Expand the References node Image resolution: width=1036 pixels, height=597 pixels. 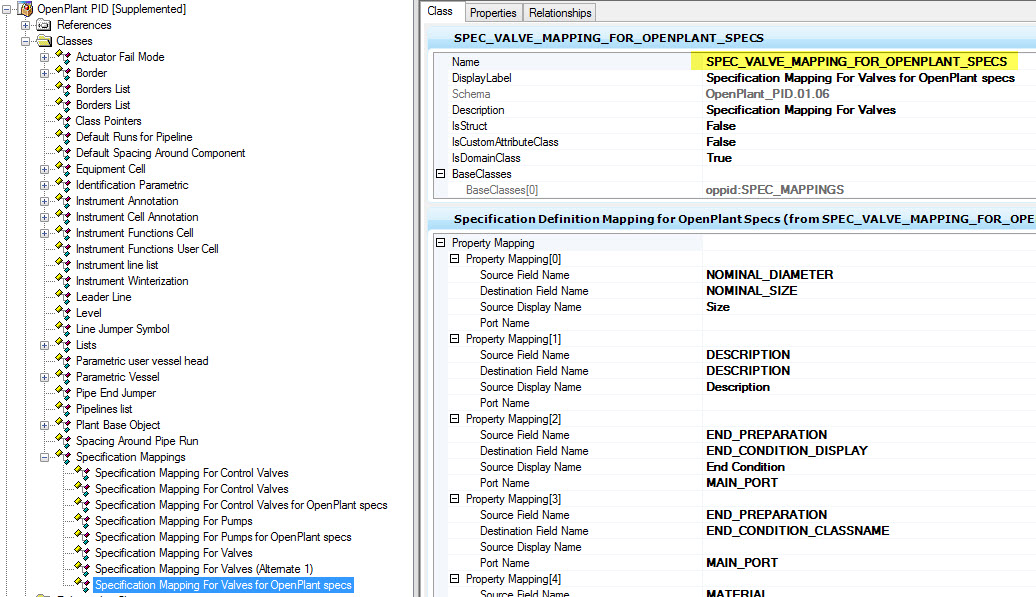(x=25, y=25)
